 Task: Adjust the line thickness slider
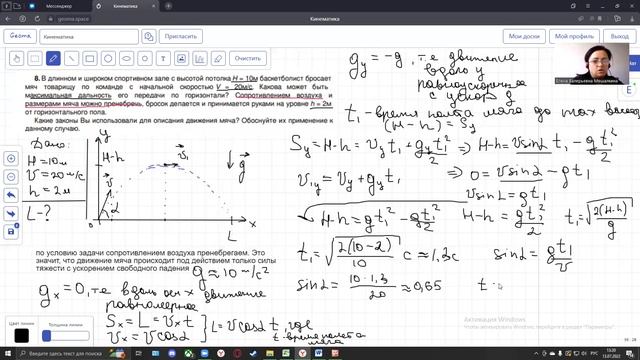pyautogui.click(x=66, y=336)
